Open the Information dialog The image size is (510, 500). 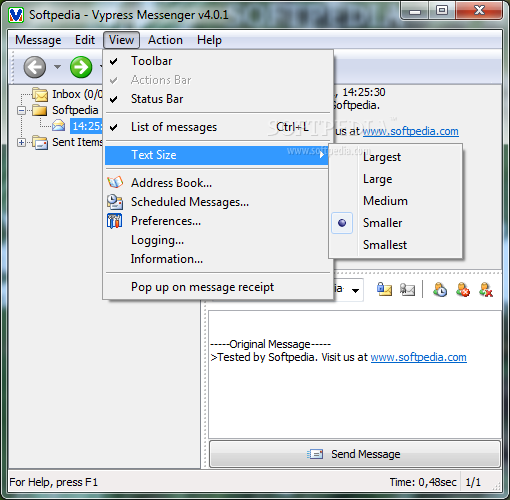coord(218,259)
